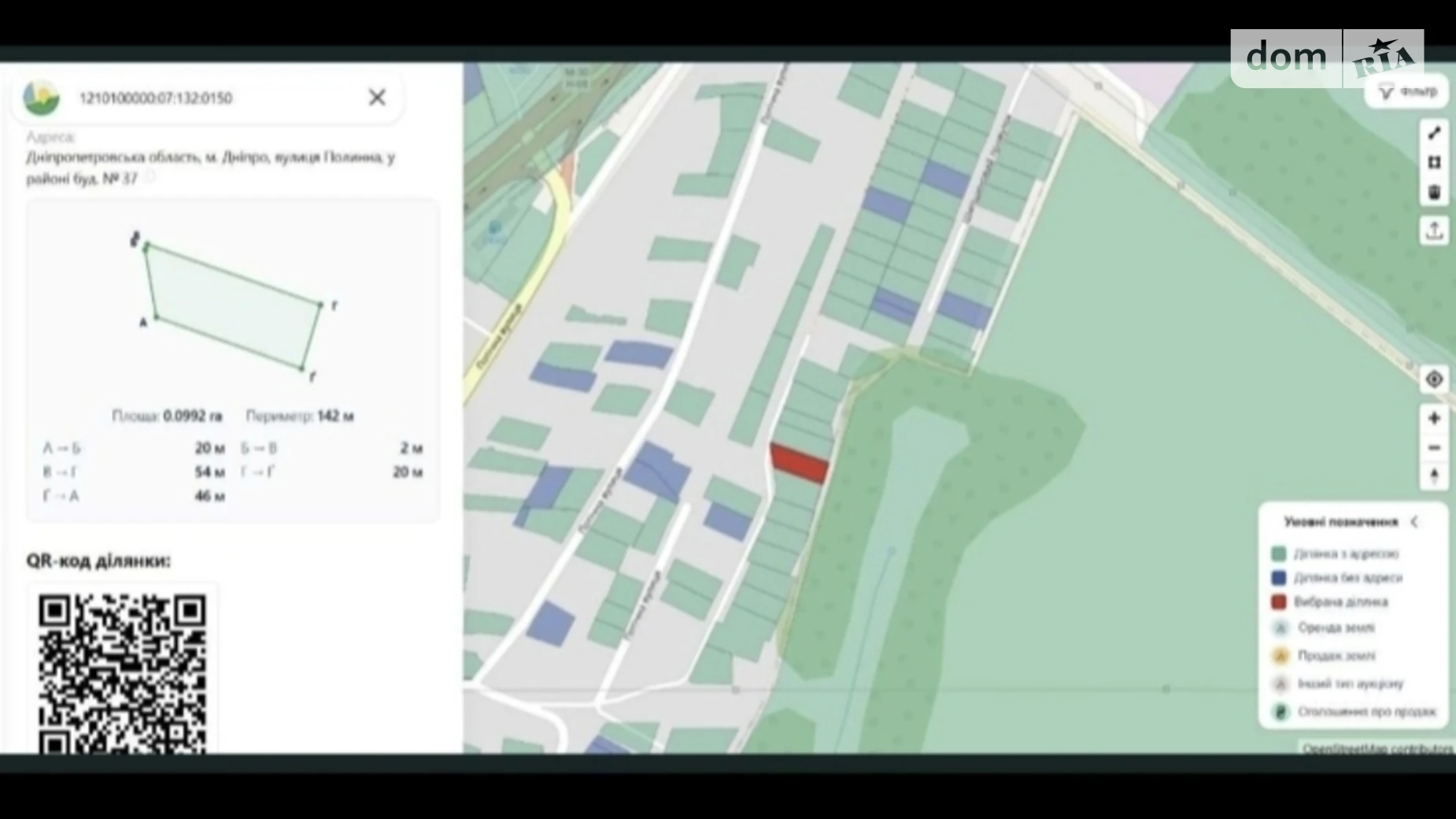The image size is (1456, 819).
Task: Locate my position on the map
Action: [x=1434, y=379]
